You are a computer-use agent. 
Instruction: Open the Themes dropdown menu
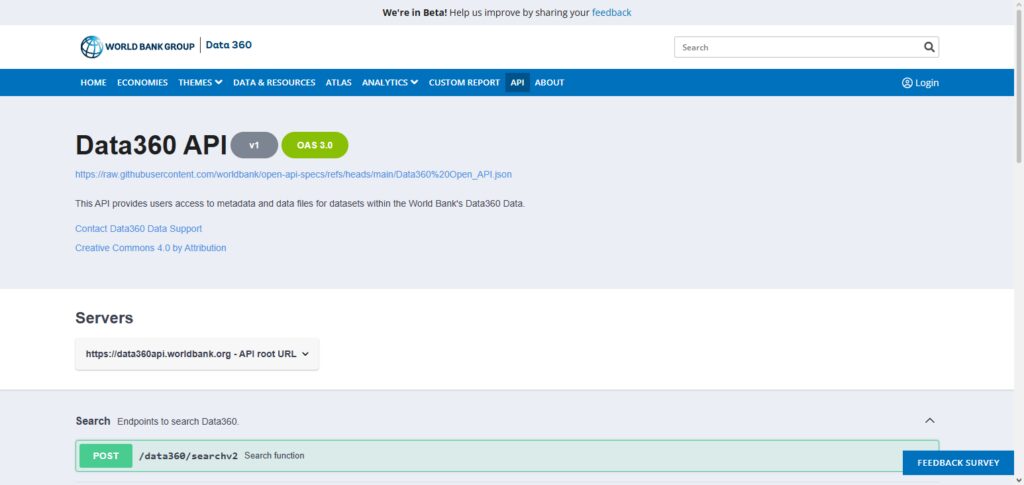(200, 83)
